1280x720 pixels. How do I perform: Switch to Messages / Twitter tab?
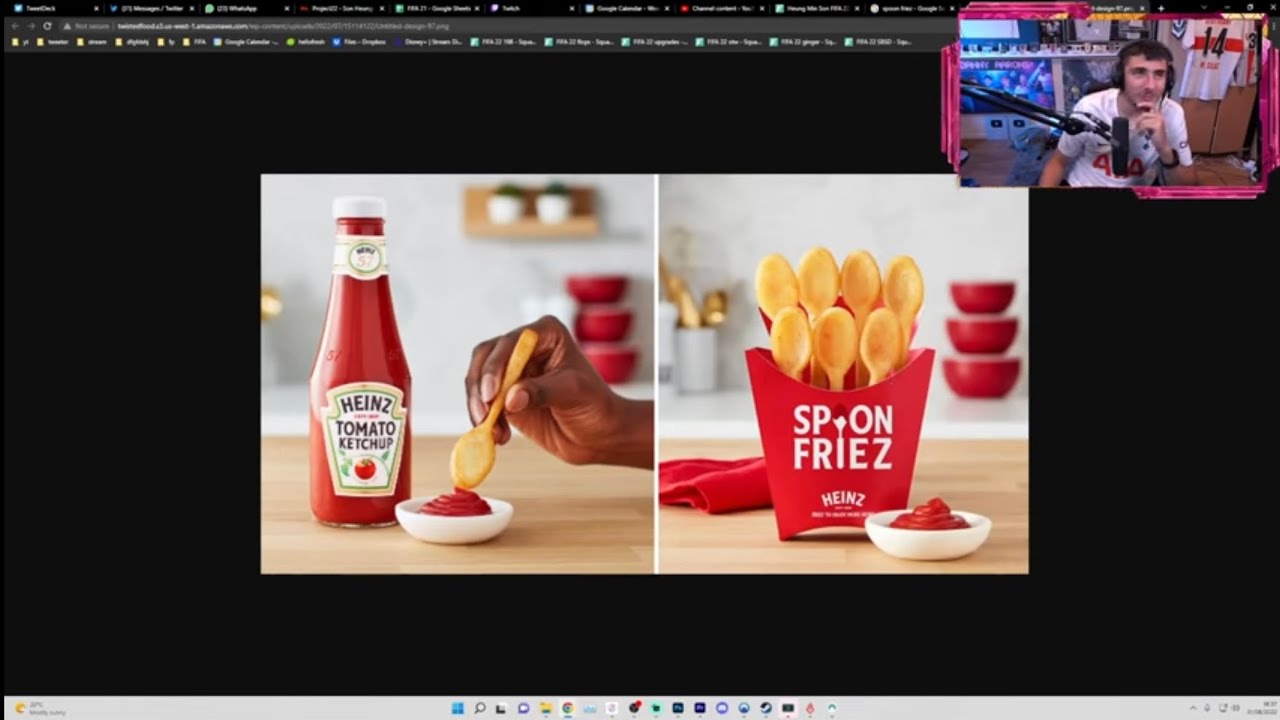150,8
